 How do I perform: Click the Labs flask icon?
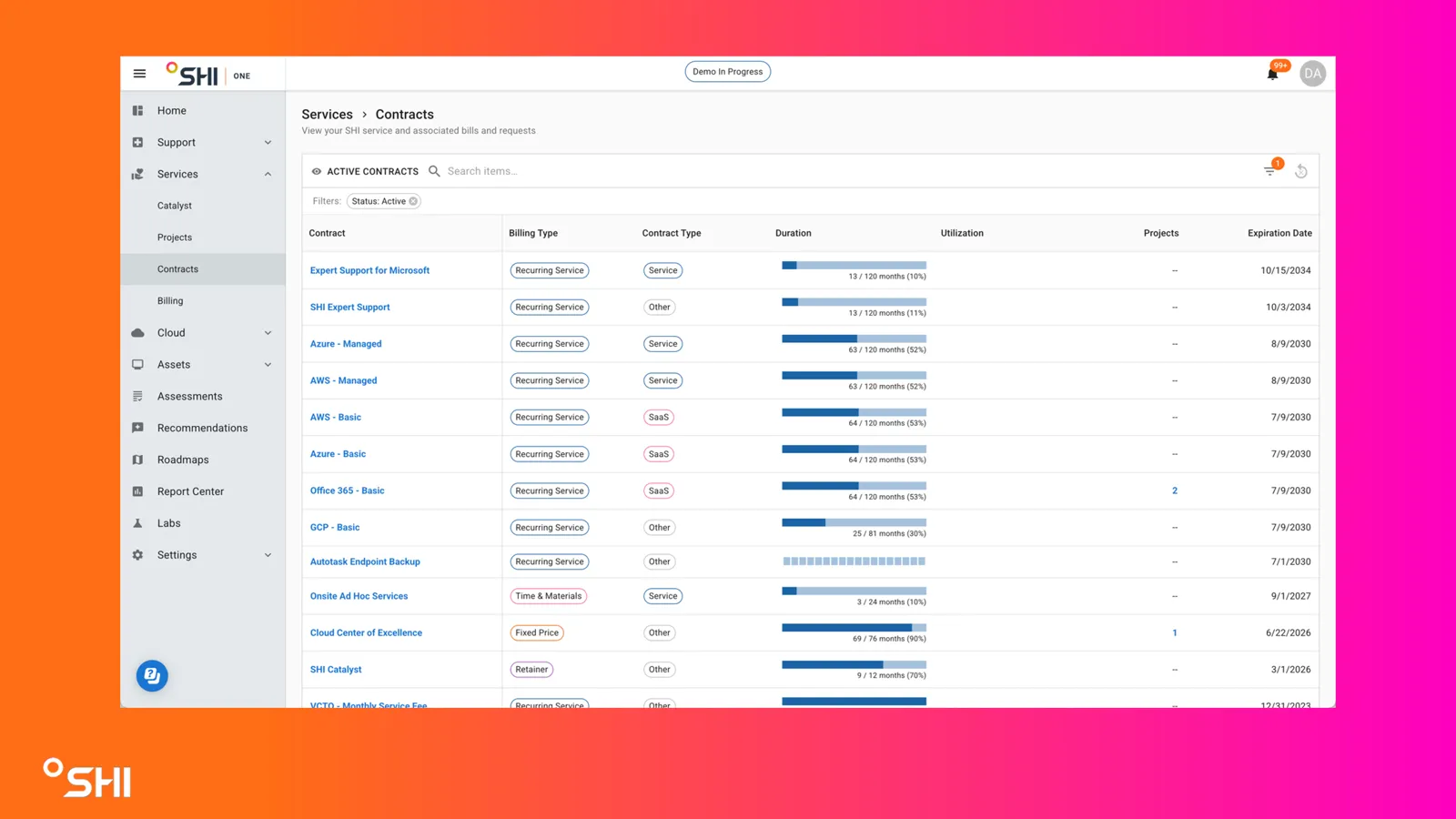[137, 523]
